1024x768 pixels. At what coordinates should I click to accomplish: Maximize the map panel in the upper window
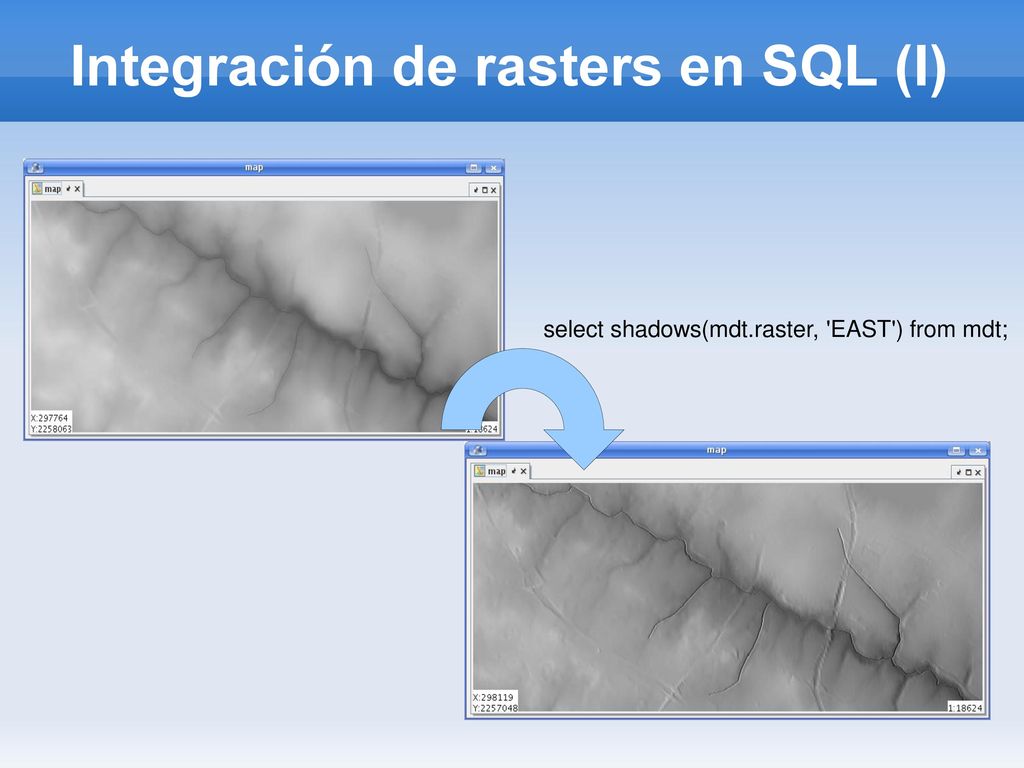point(485,190)
